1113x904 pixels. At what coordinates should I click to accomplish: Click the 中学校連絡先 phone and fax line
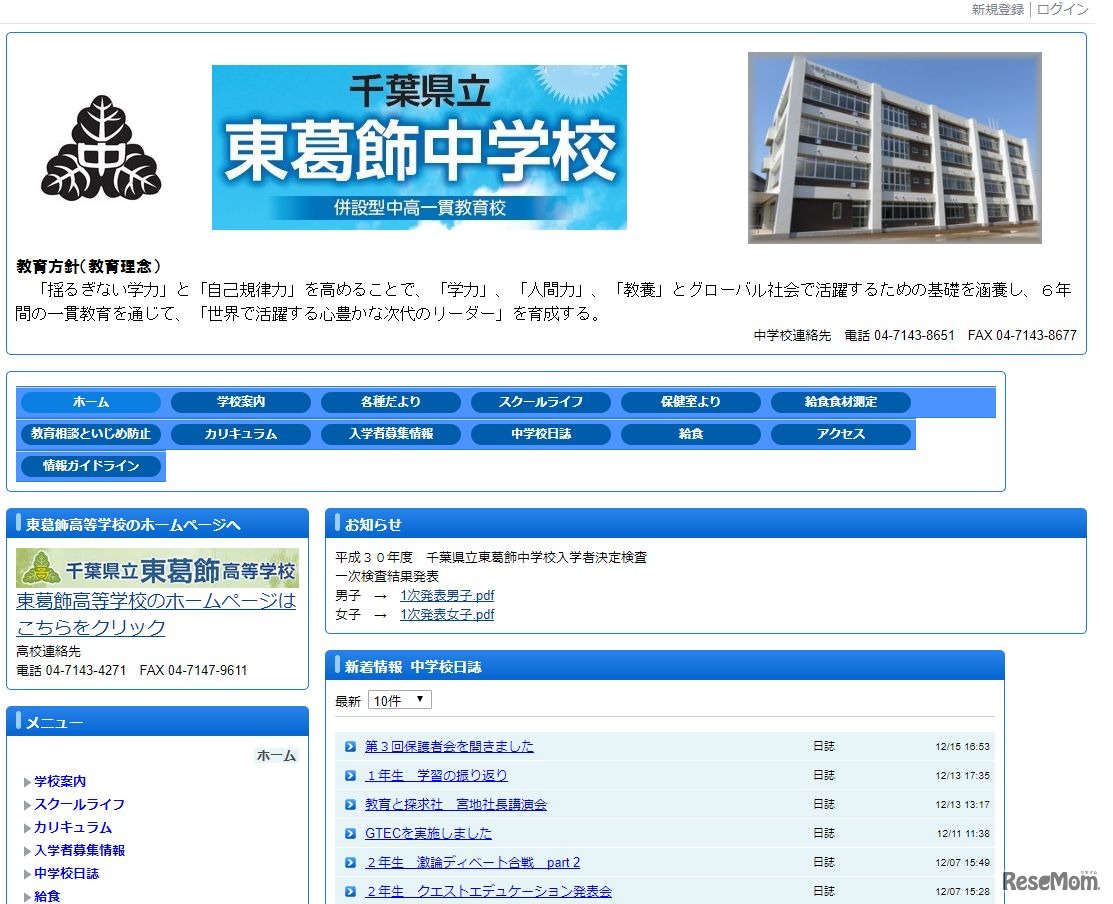[x=915, y=335]
